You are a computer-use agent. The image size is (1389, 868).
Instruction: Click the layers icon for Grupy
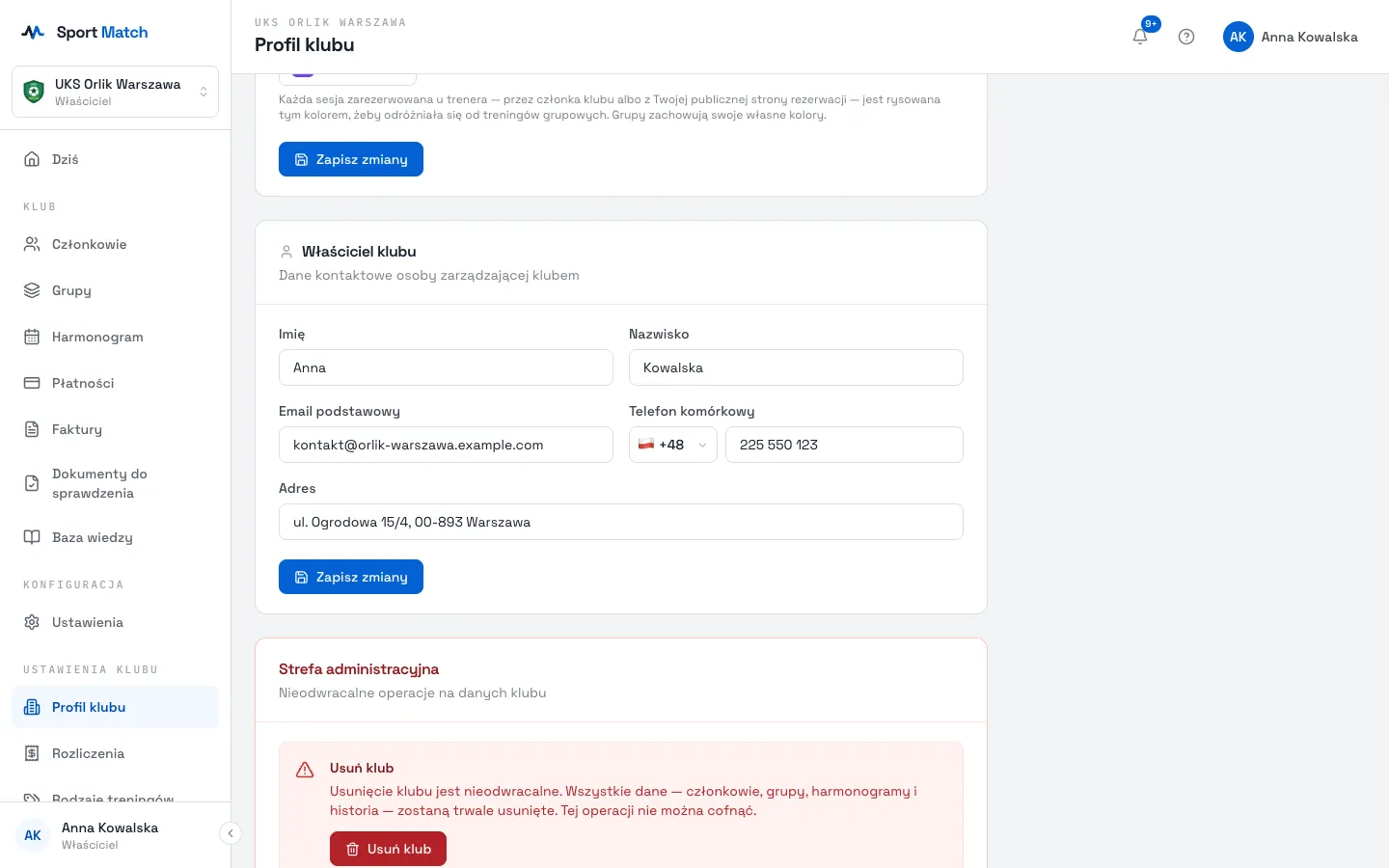tap(32, 290)
